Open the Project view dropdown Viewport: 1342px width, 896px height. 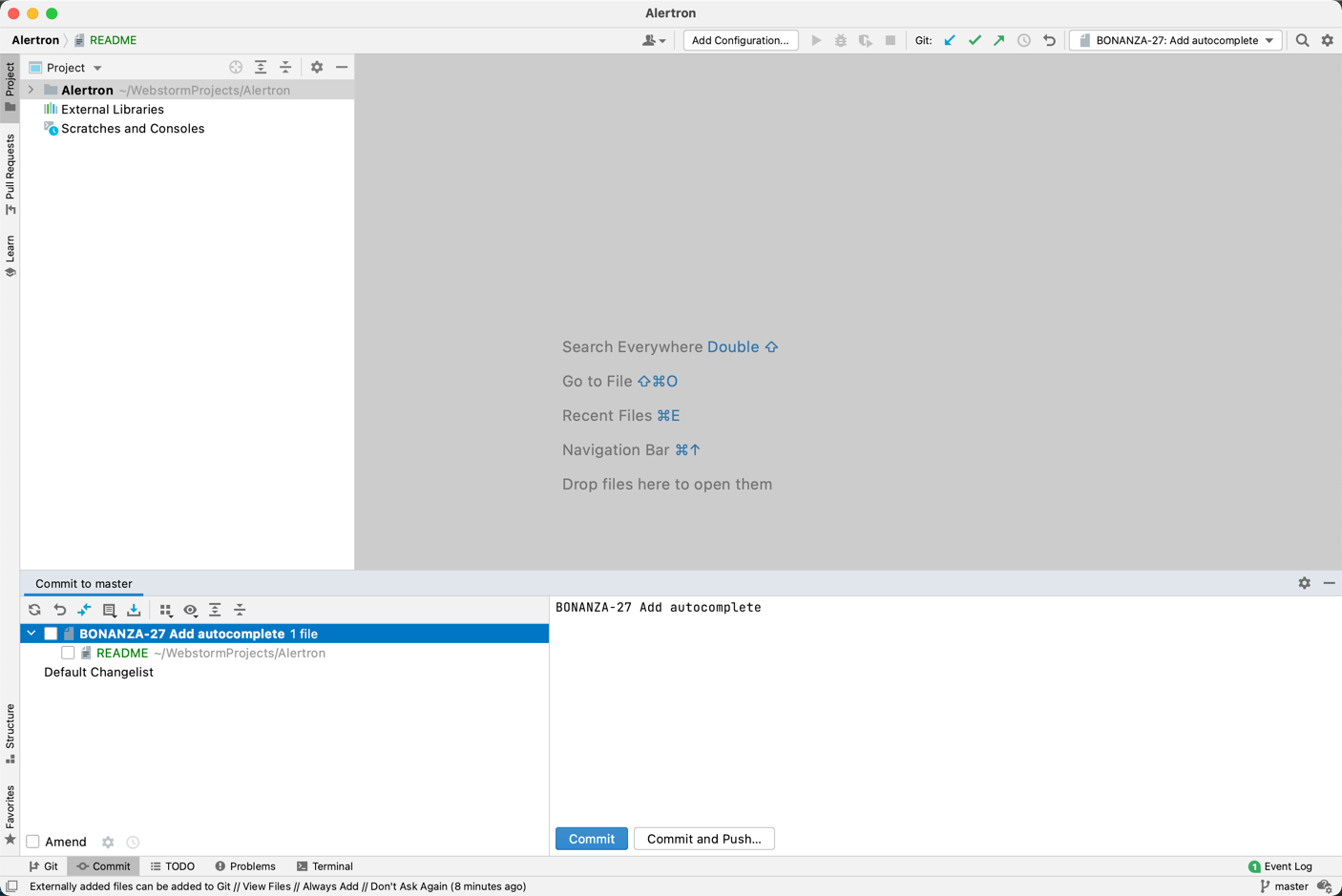95,67
